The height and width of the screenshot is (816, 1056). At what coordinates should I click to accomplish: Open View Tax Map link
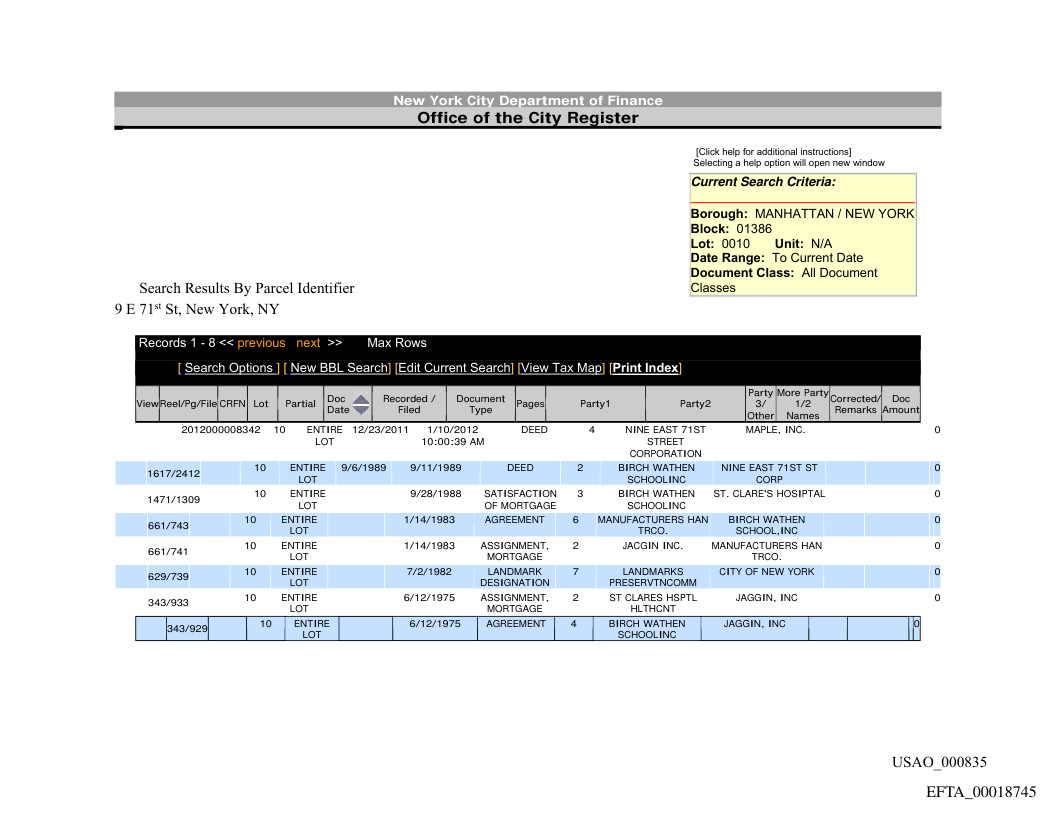coord(562,368)
